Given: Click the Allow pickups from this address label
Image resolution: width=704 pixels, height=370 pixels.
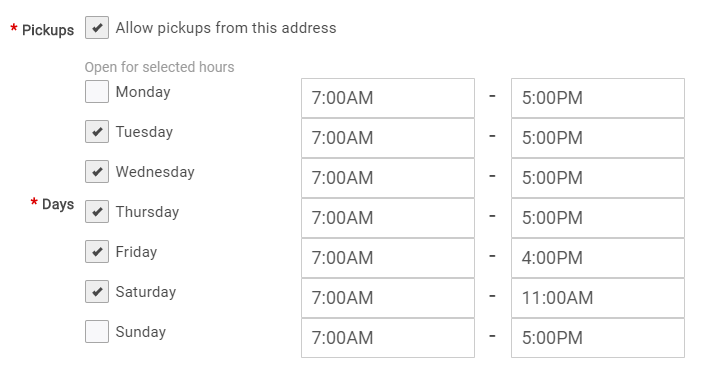Looking at the screenshot, I should pyautogui.click(x=226, y=28).
